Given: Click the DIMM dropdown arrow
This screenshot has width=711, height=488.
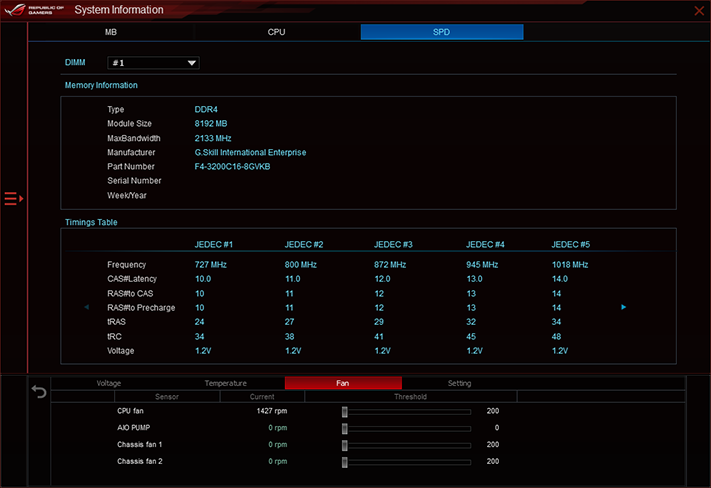Looking at the screenshot, I should coord(192,63).
